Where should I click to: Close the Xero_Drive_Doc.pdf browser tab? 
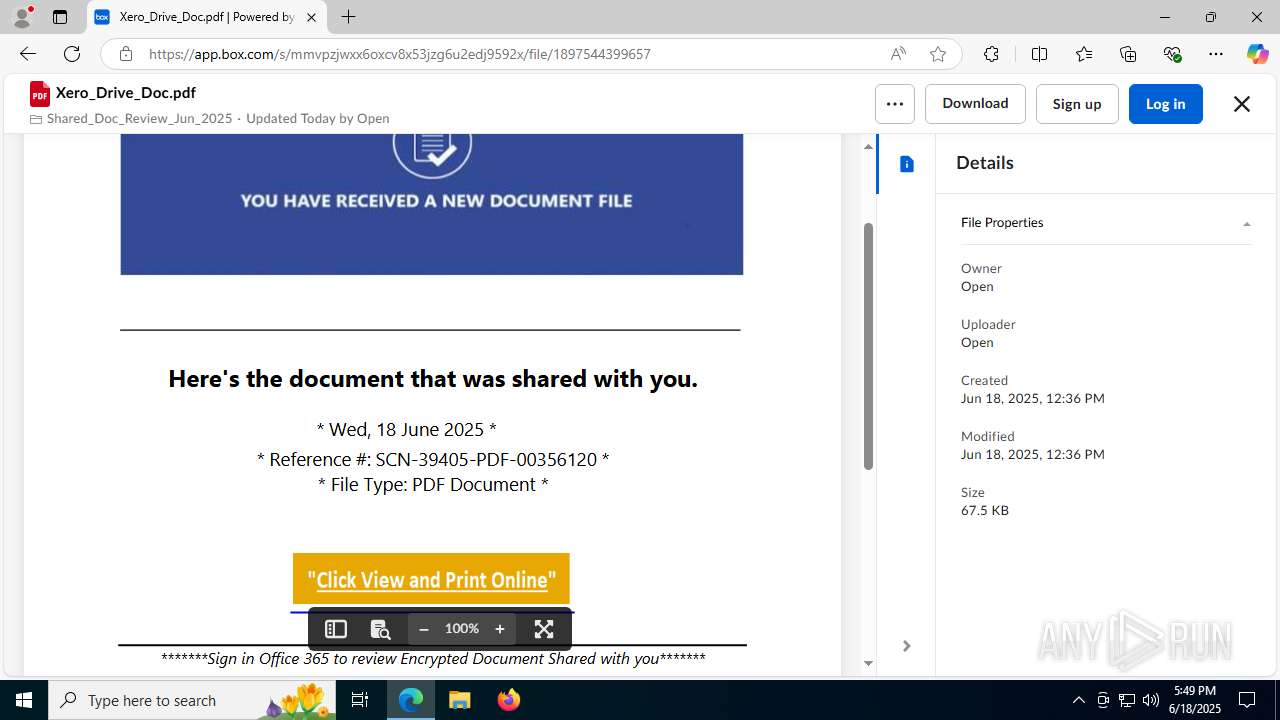pyautogui.click(x=311, y=17)
